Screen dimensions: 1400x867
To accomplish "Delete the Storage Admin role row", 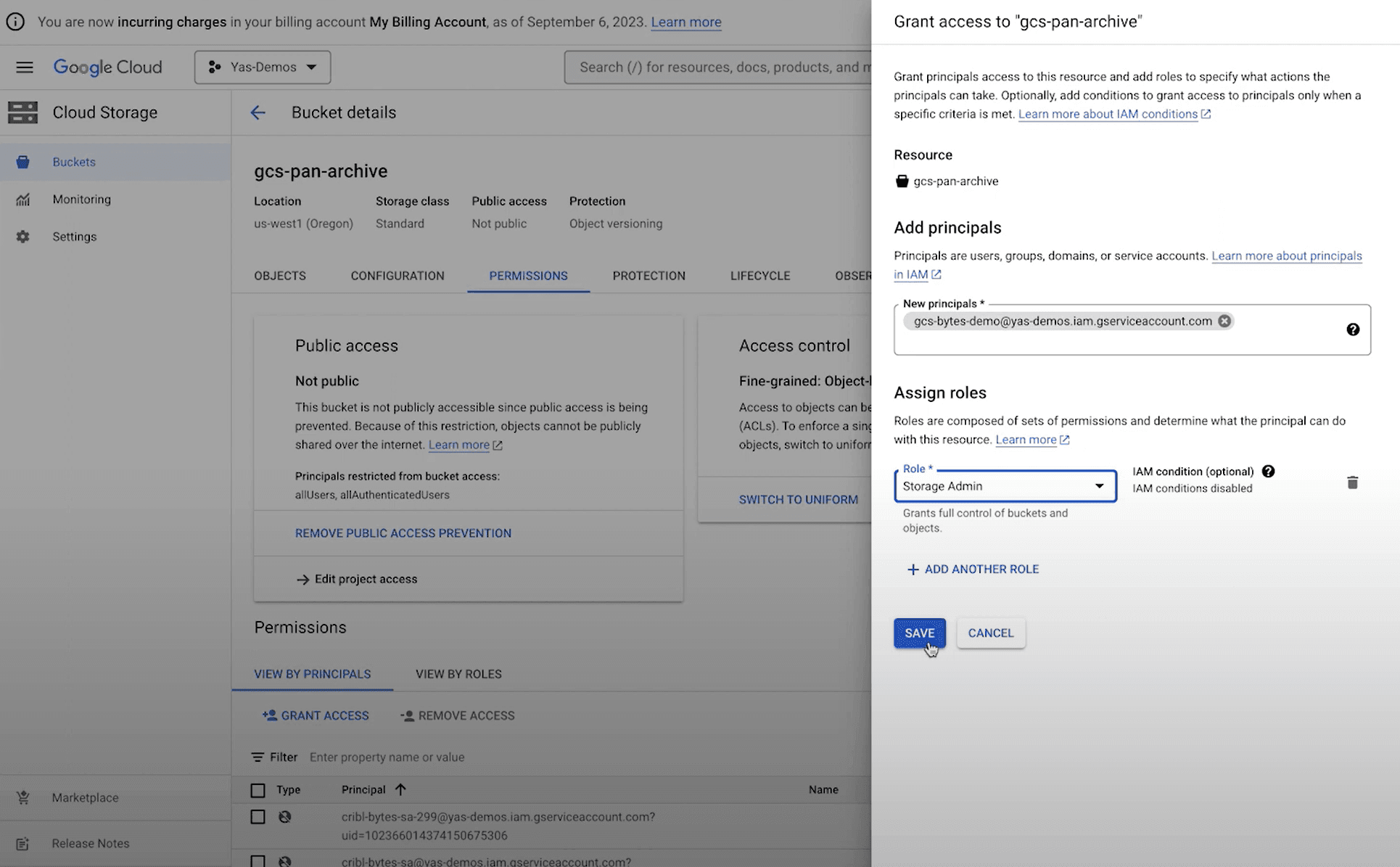I will pyautogui.click(x=1351, y=483).
